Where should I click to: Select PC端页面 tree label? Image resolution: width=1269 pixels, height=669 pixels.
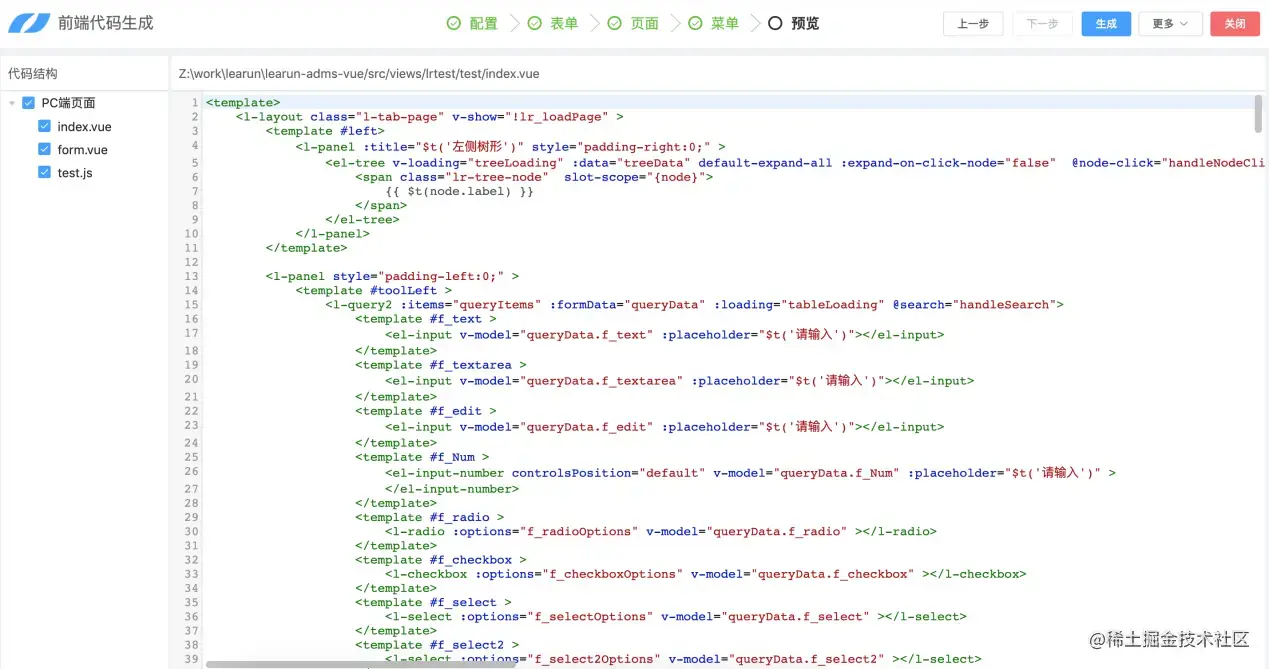[68, 103]
